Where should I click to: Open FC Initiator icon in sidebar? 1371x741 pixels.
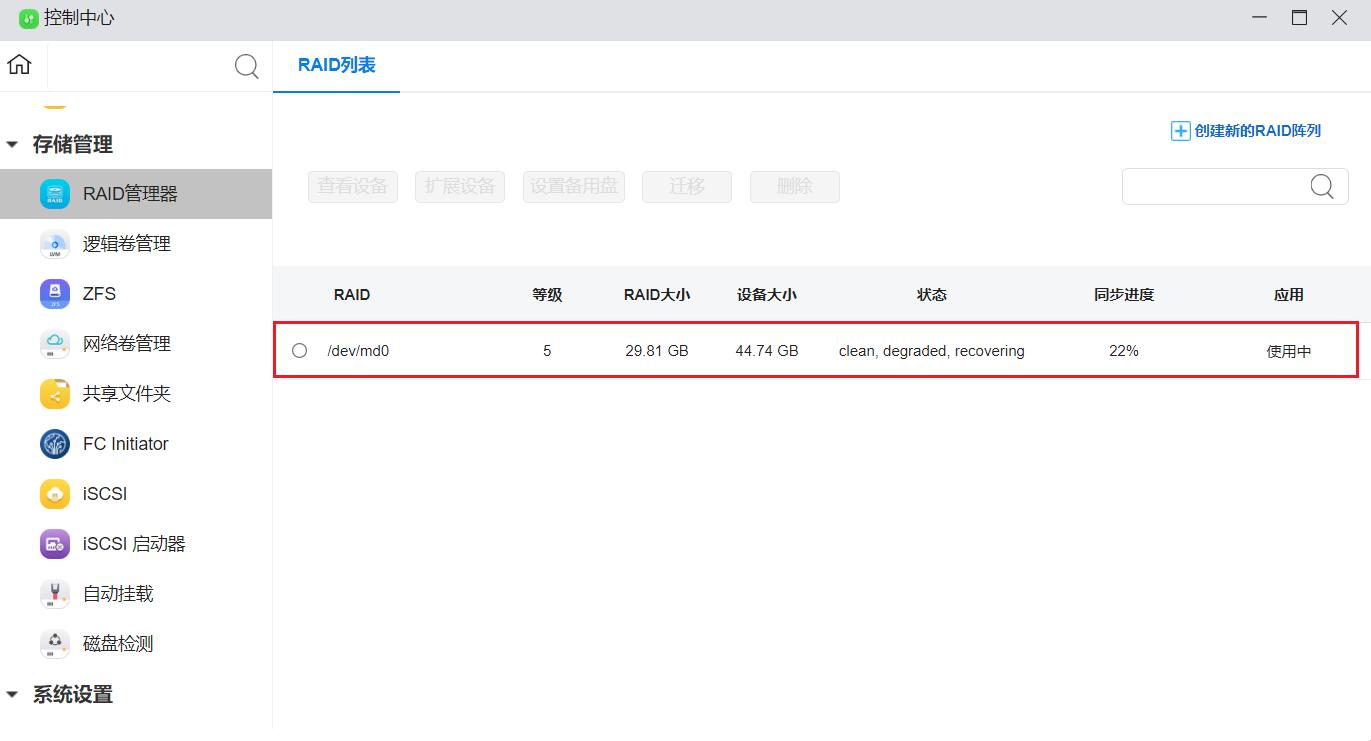(x=55, y=444)
